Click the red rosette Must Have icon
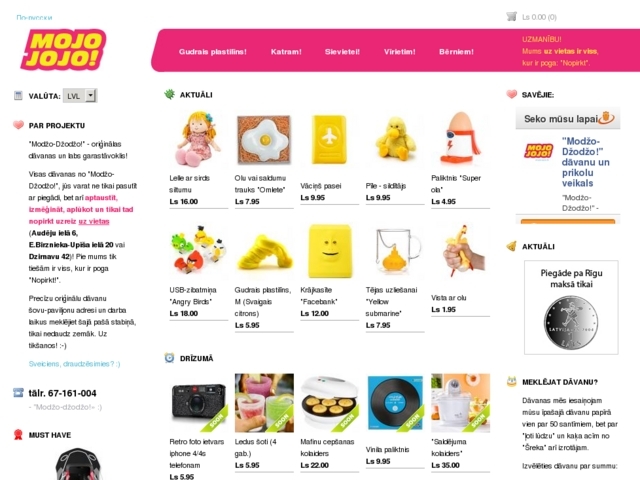Viewport: 640px width, 480px height. [x=18, y=435]
